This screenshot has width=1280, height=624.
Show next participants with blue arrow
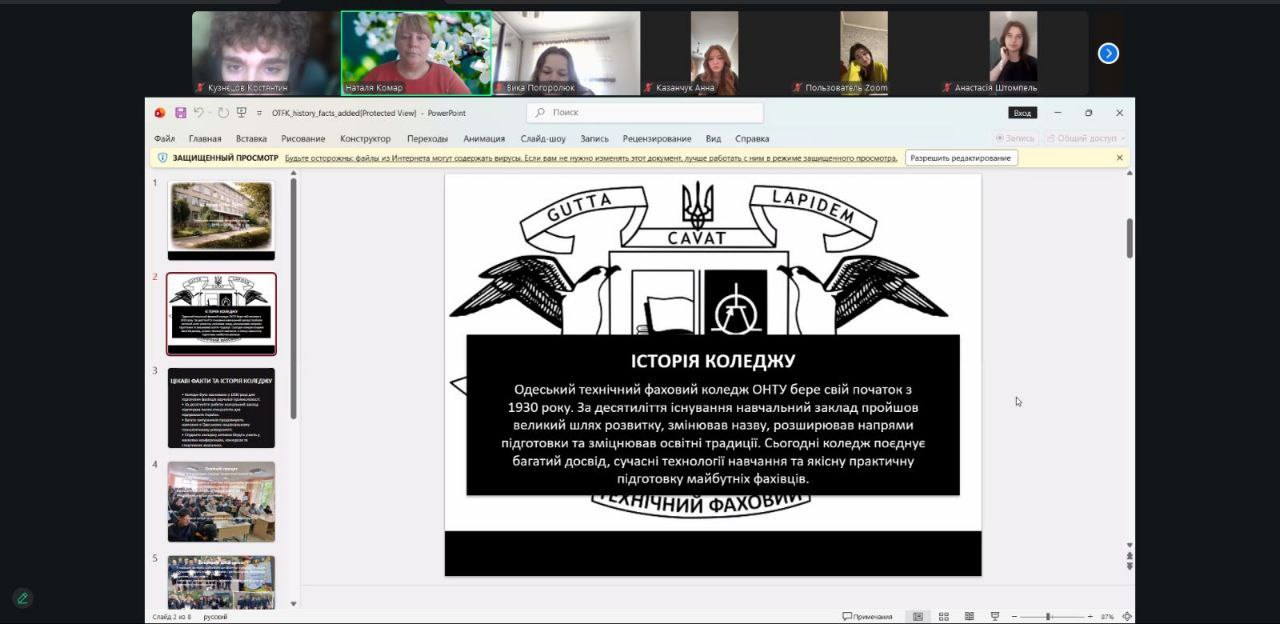pos(1108,54)
